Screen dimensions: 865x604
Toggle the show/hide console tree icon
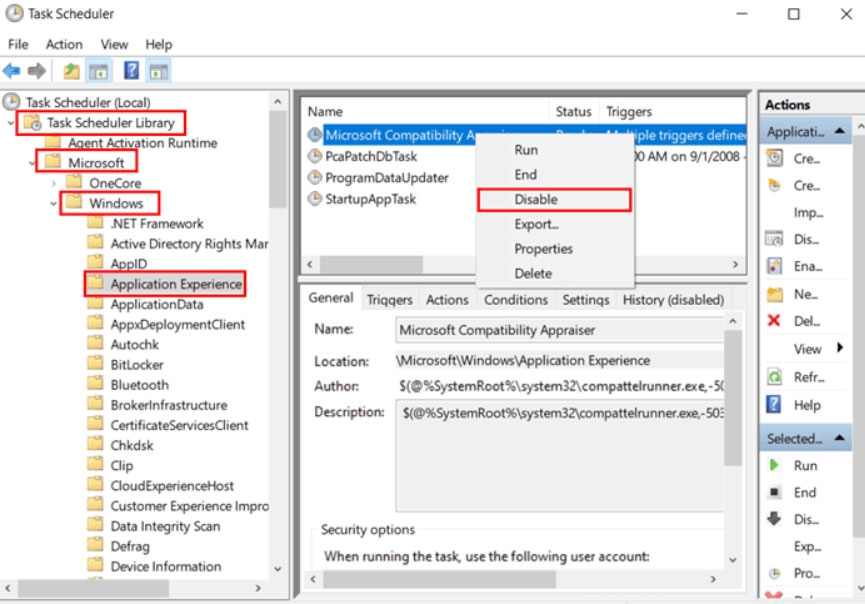click(x=99, y=71)
